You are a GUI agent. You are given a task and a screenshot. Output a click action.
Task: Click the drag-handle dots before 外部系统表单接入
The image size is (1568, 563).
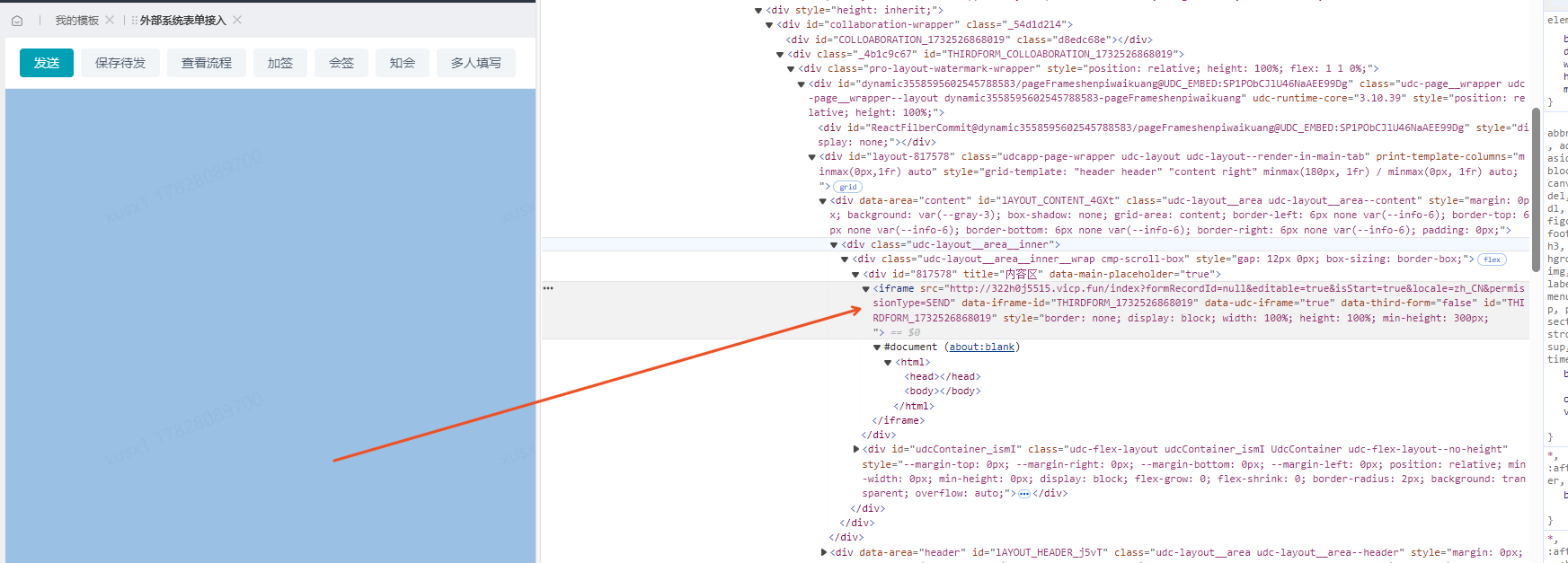[135, 20]
